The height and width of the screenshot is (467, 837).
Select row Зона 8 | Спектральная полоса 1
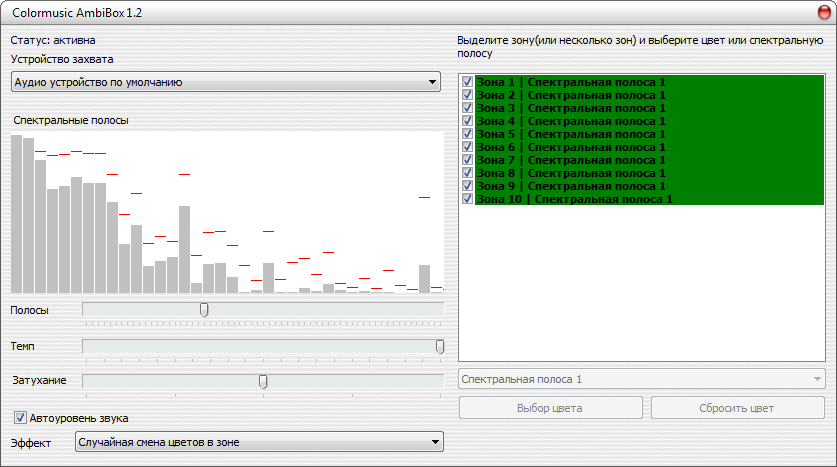click(649, 173)
